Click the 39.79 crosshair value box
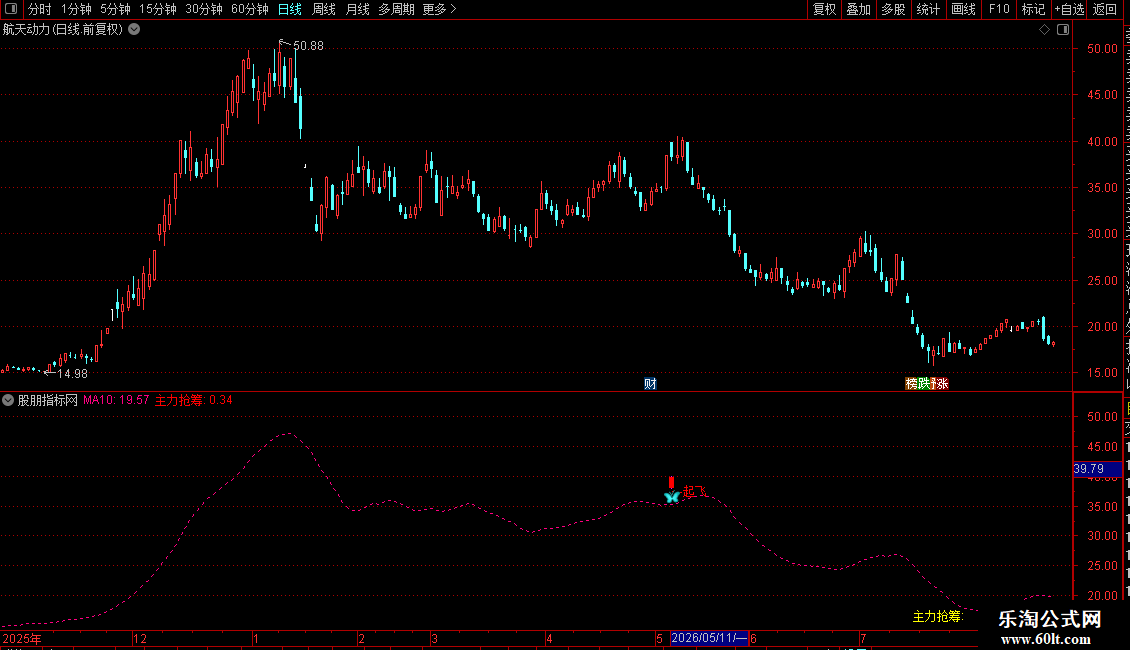 point(1097,469)
